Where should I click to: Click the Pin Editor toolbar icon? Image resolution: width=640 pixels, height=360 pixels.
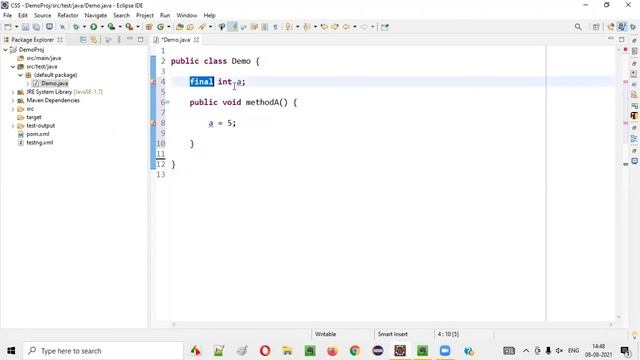tap(384, 27)
